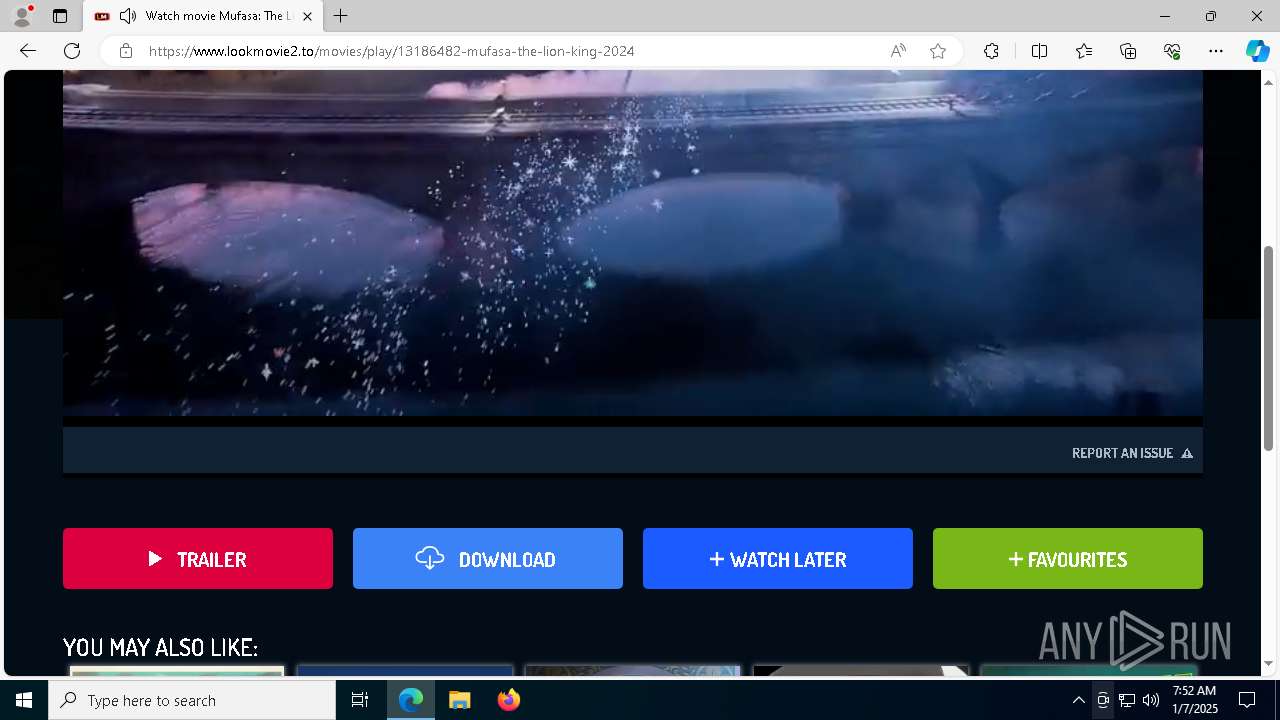This screenshot has width=1280, height=720.
Task: Open volume control tray icon
Action: pos(1151,700)
